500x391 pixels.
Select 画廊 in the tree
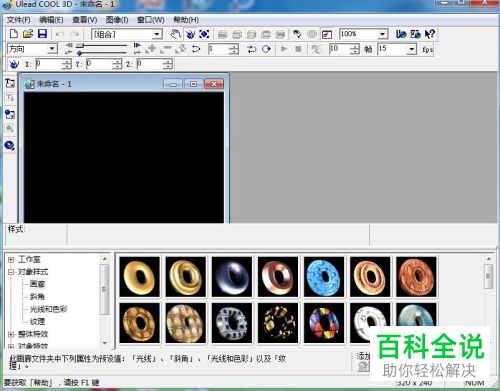37,284
